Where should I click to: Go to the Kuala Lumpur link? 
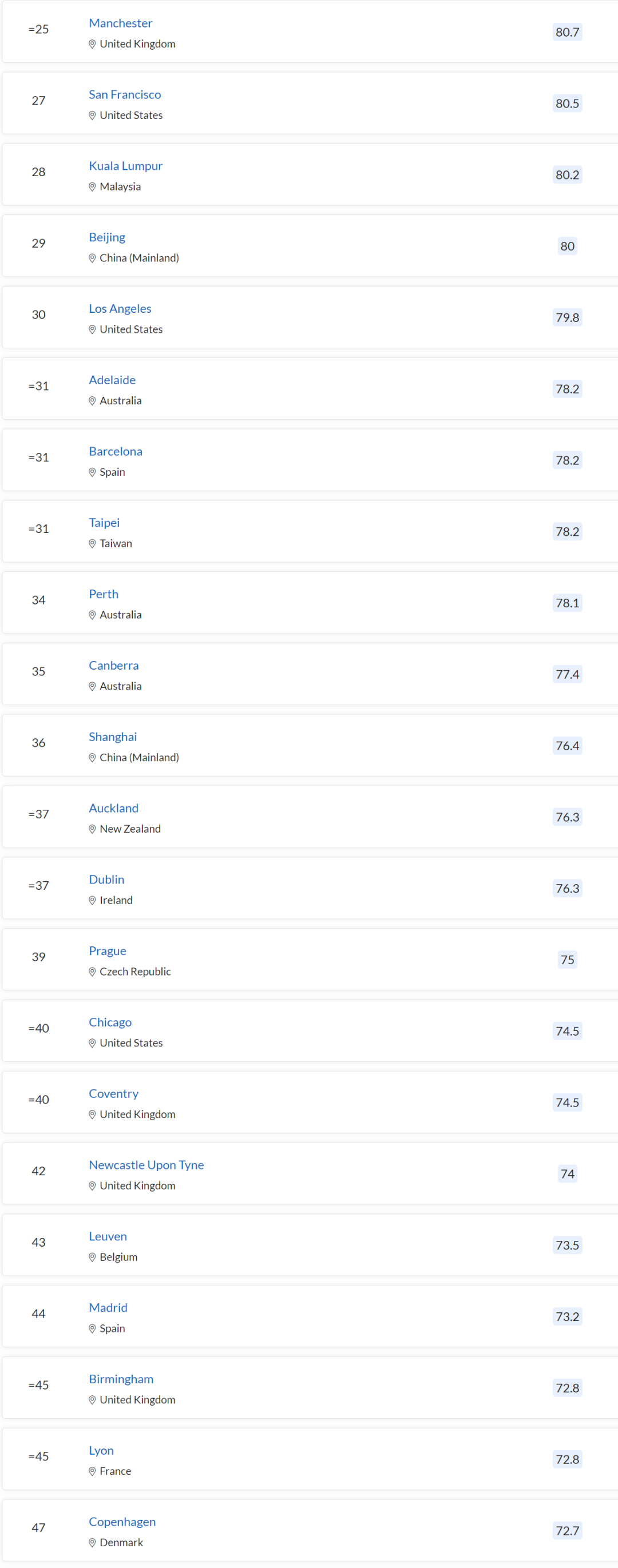tap(125, 166)
